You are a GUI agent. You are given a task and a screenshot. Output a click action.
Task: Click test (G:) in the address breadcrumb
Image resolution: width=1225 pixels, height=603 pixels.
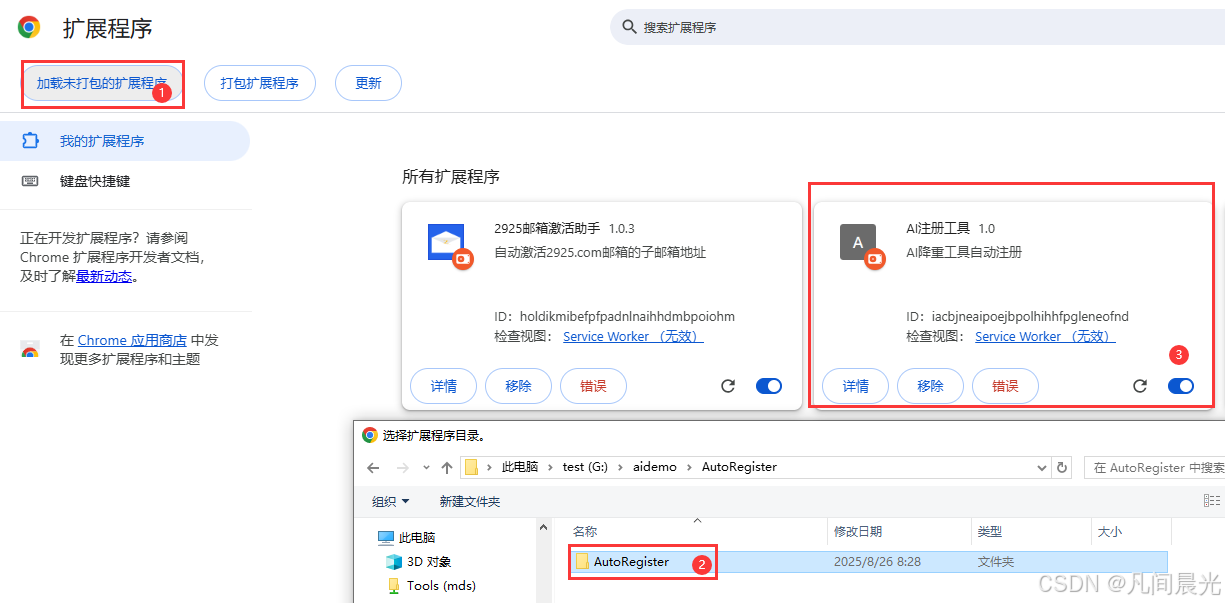[x=586, y=467]
